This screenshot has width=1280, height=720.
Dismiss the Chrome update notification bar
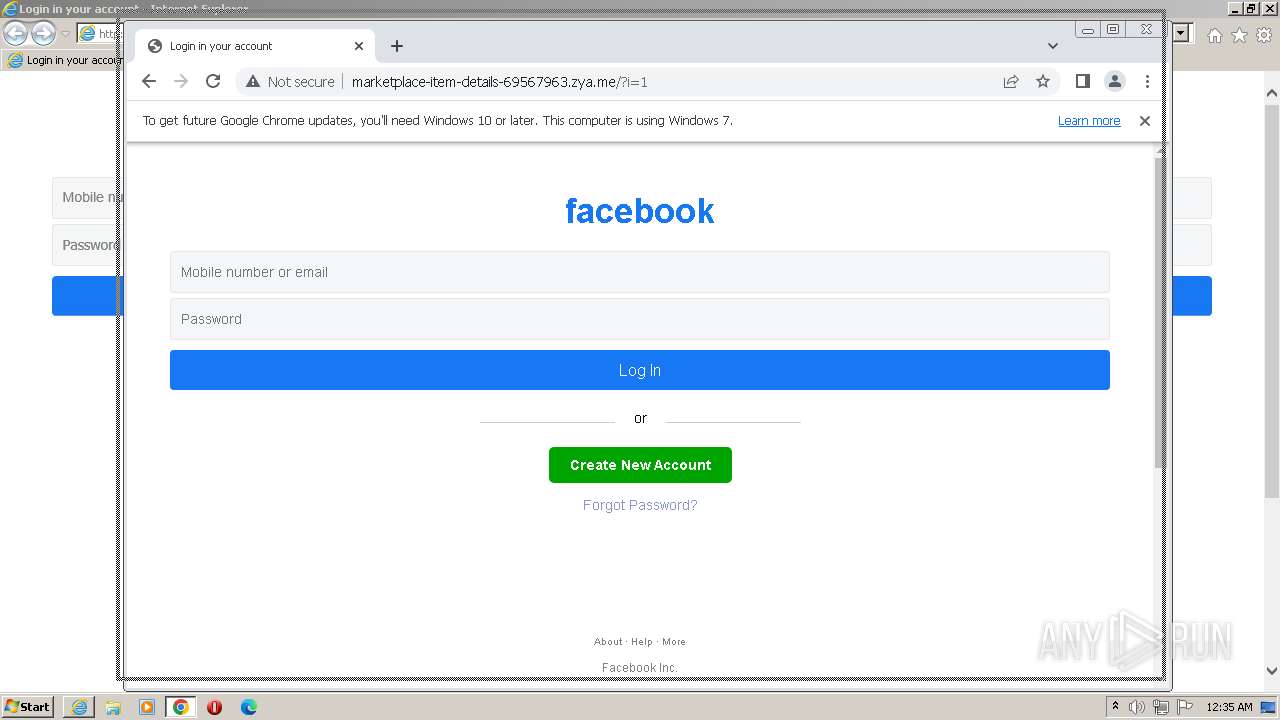pyautogui.click(x=1145, y=121)
